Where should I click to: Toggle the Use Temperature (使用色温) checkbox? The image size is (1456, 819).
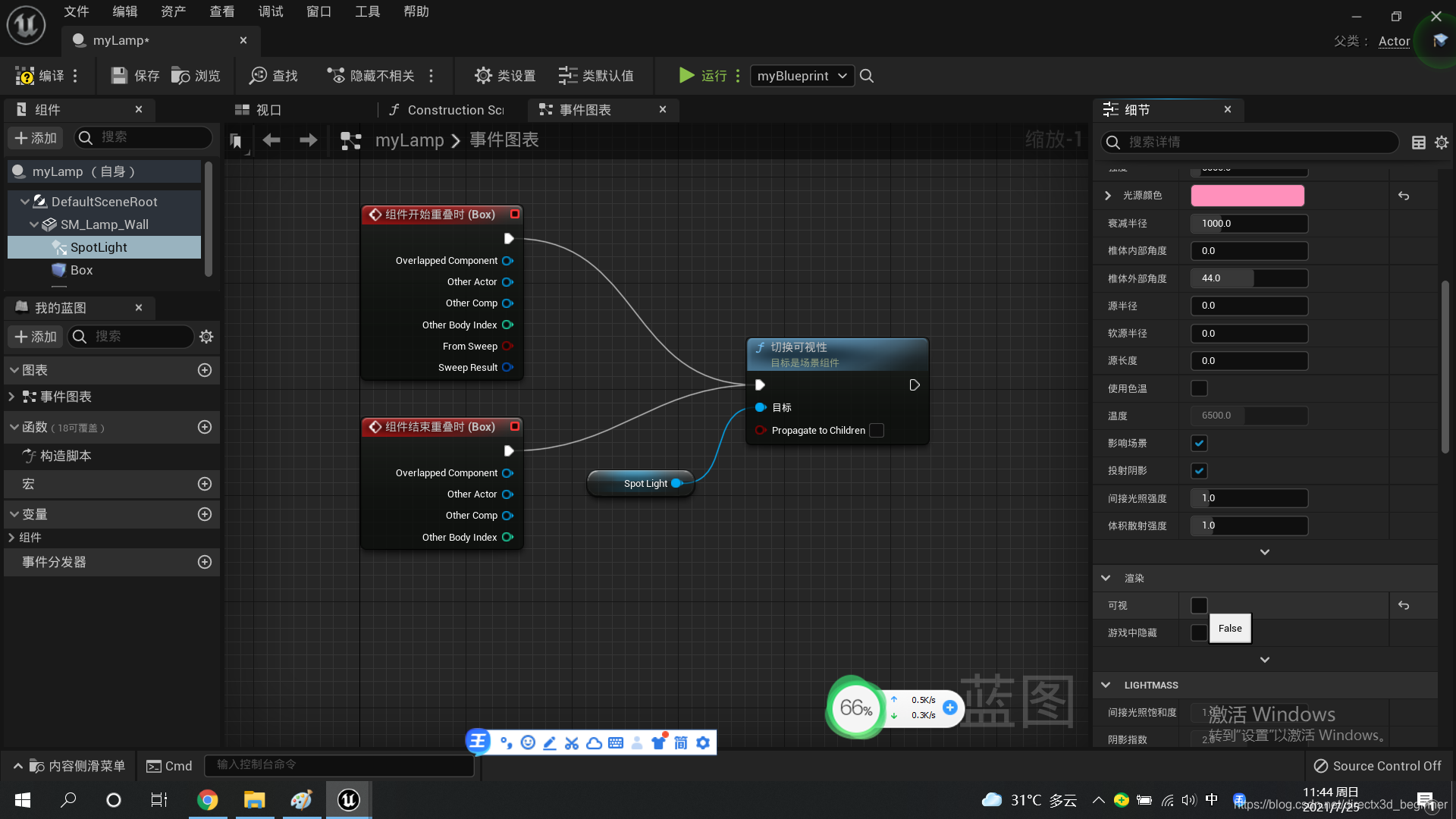(x=1199, y=388)
